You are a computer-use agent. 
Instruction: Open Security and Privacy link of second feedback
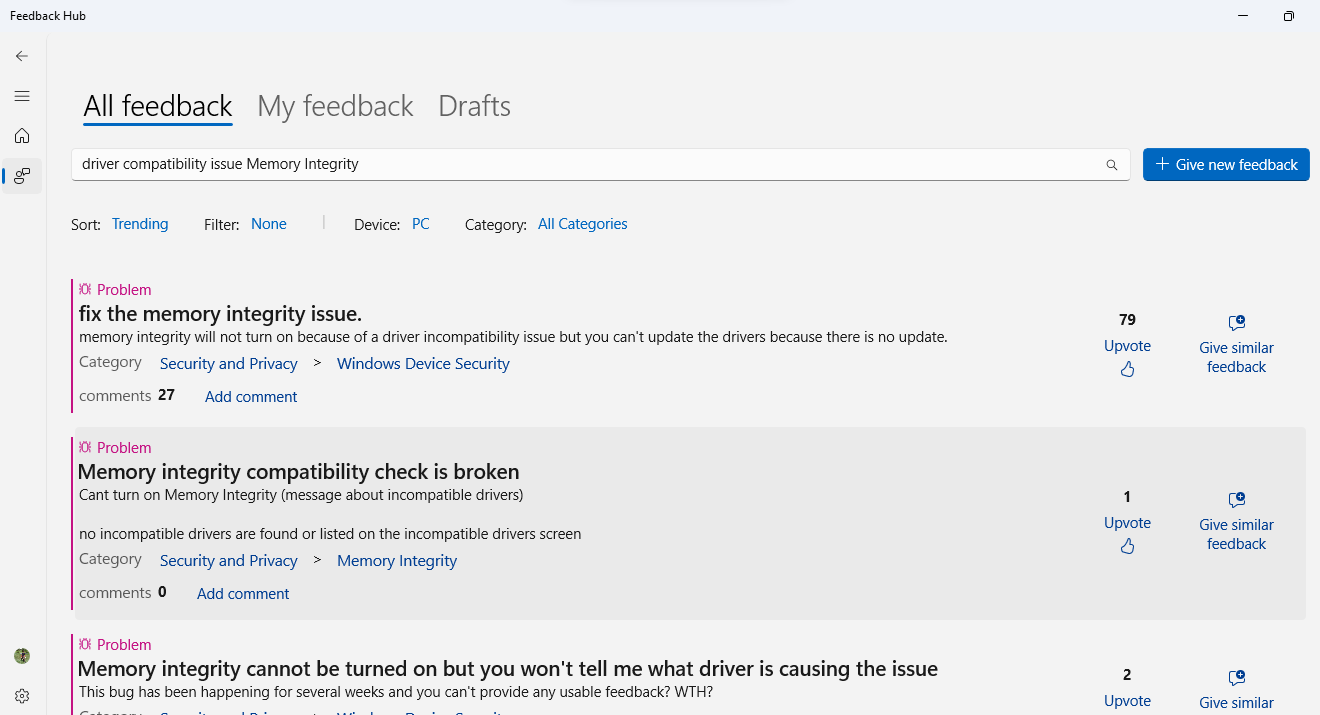[229, 561]
